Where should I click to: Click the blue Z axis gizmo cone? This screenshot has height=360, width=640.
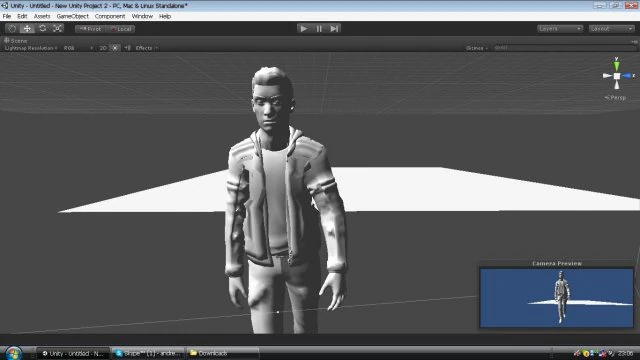(627, 76)
